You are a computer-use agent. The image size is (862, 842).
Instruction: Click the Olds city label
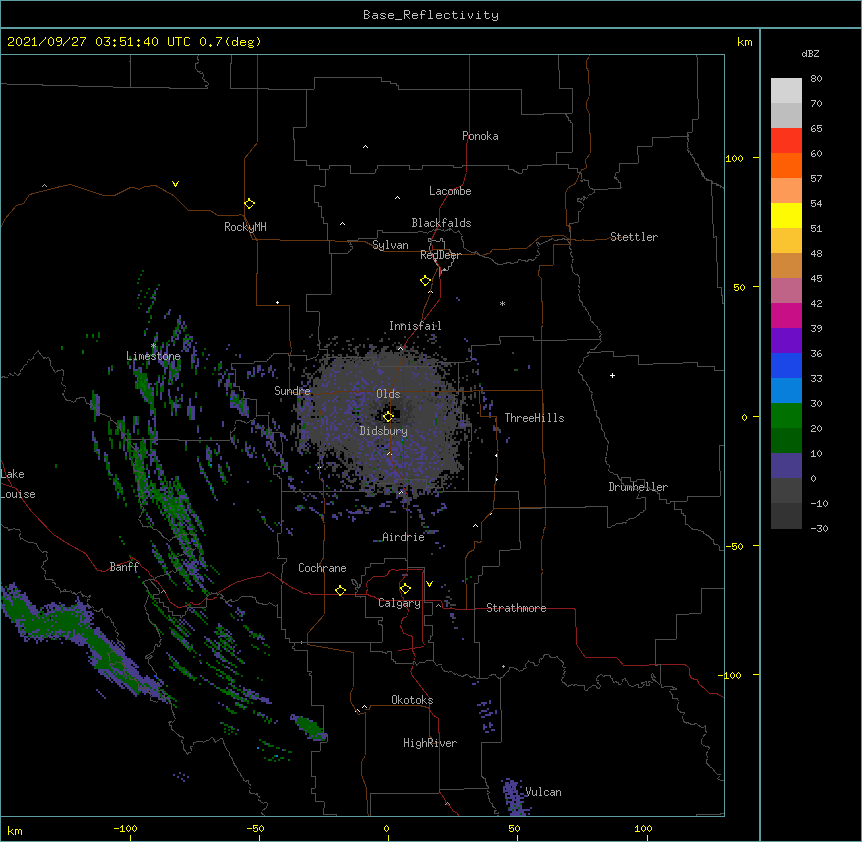pyautogui.click(x=388, y=394)
